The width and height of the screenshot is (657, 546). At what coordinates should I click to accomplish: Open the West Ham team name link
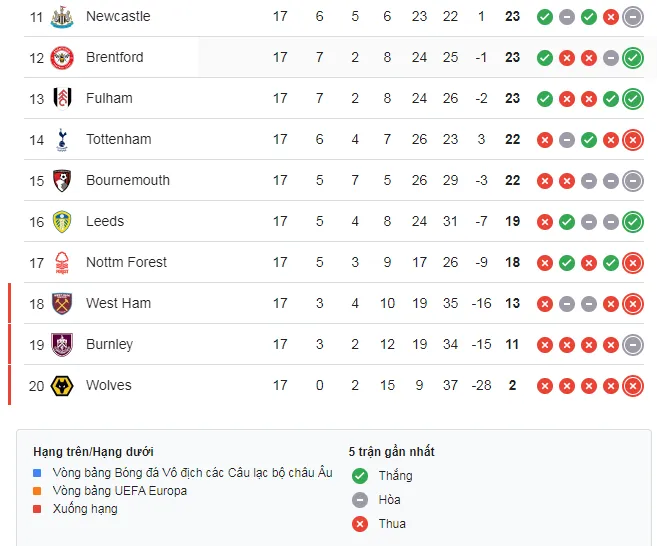118,303
